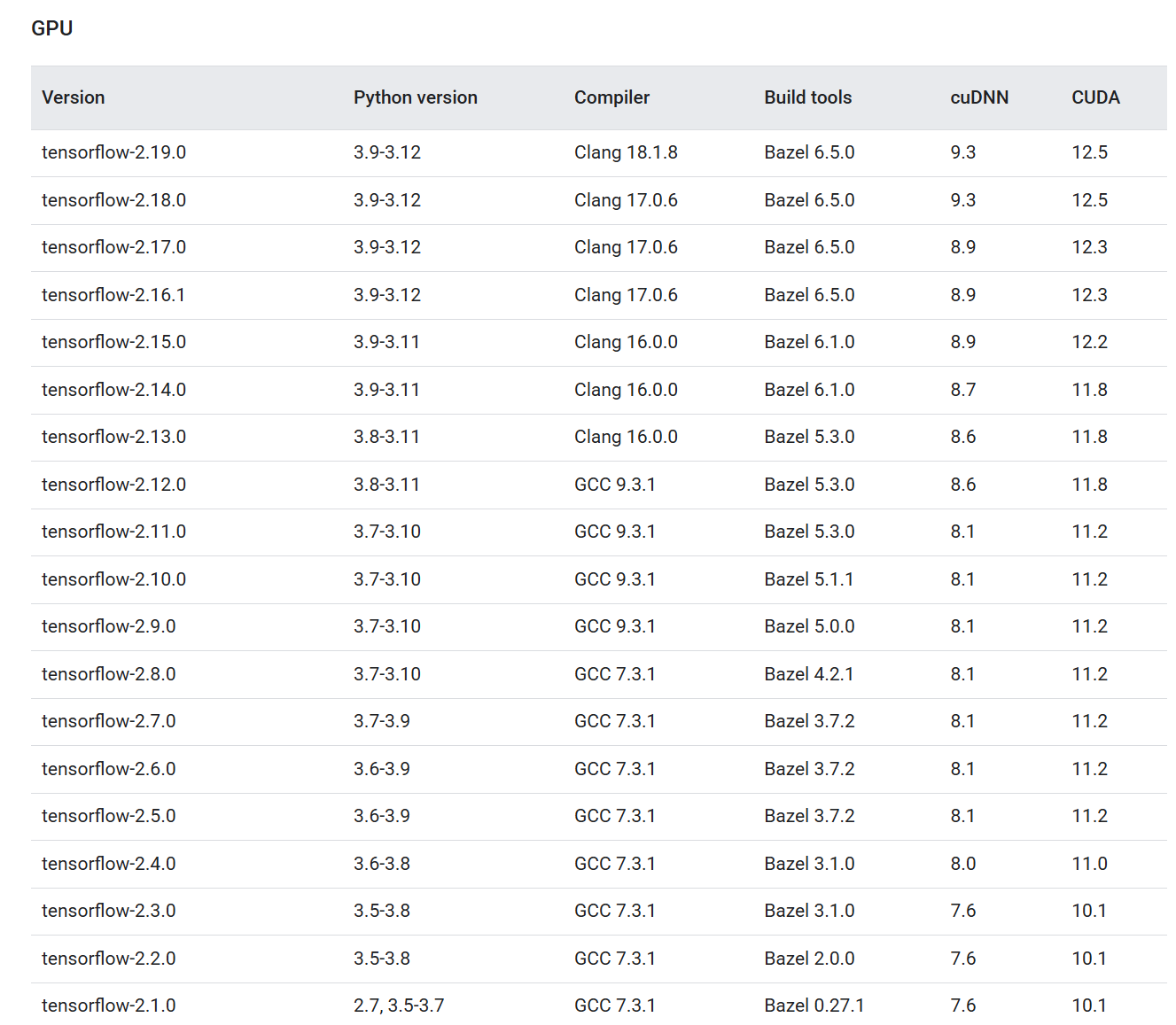Click the Build tools column header
This screenshot has height=1025, width=1176.
pyautogui.click(x=807, y=97)
